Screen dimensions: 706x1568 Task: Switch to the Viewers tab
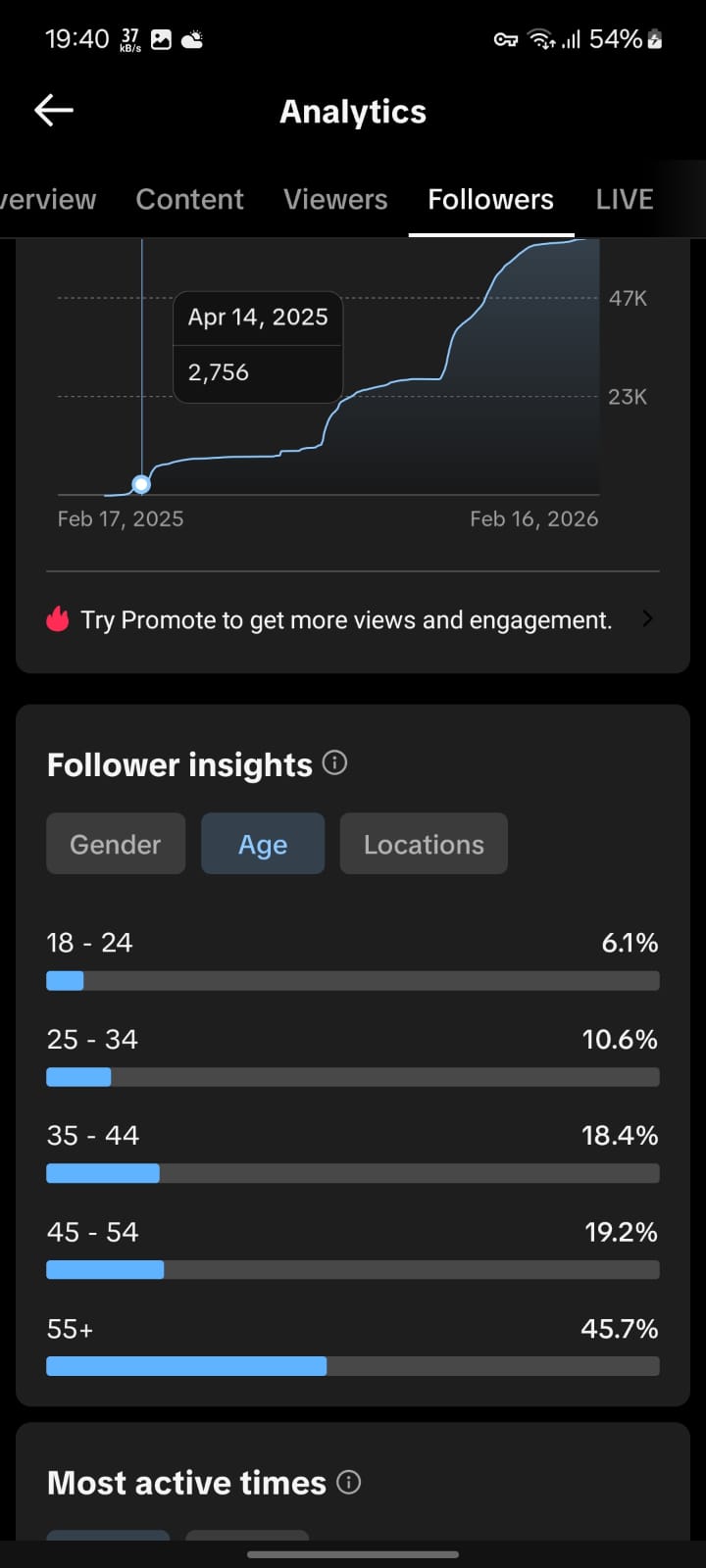coord(335,200)
